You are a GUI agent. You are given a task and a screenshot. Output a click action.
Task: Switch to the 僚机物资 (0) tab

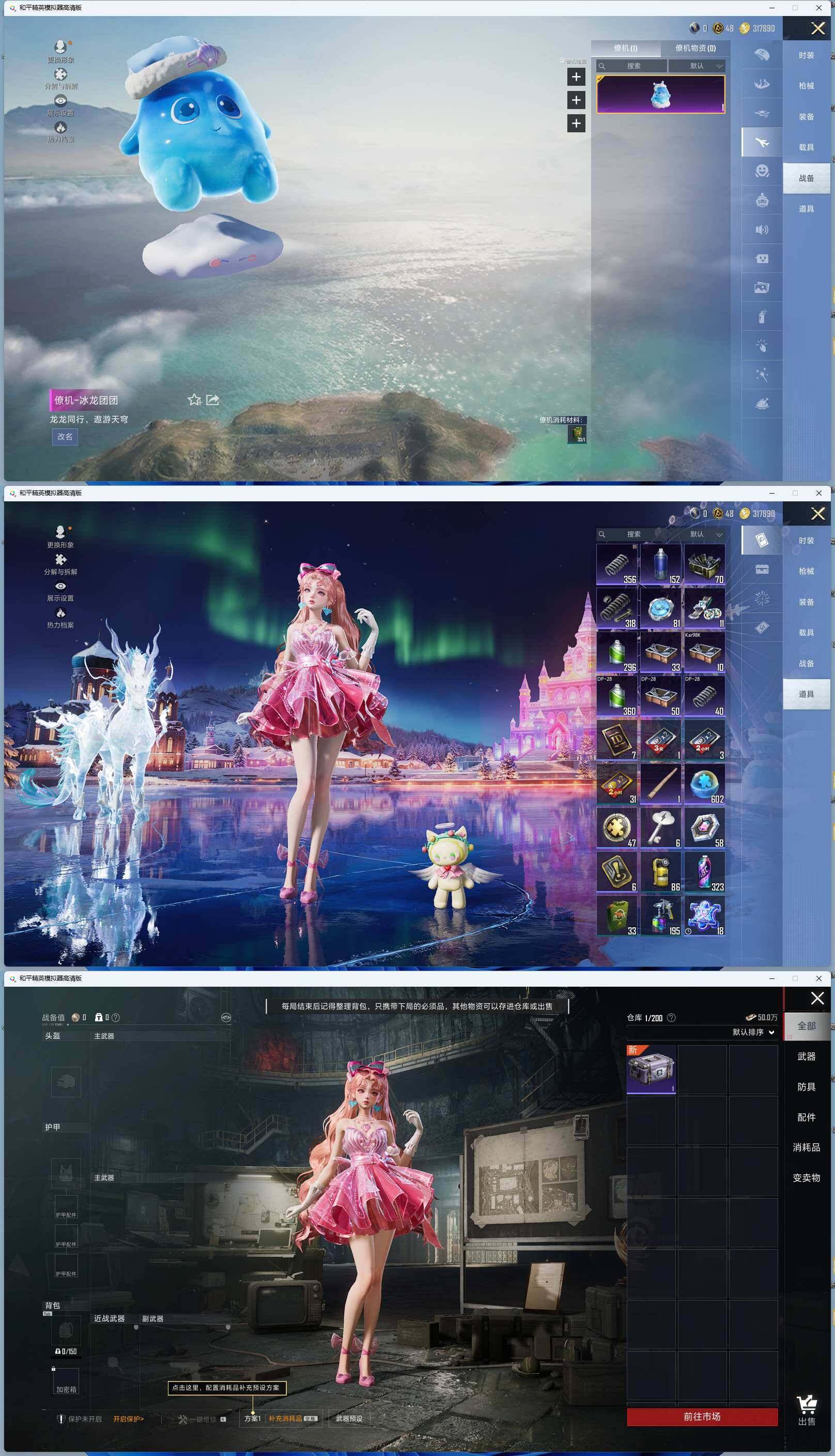pos(695,48)
